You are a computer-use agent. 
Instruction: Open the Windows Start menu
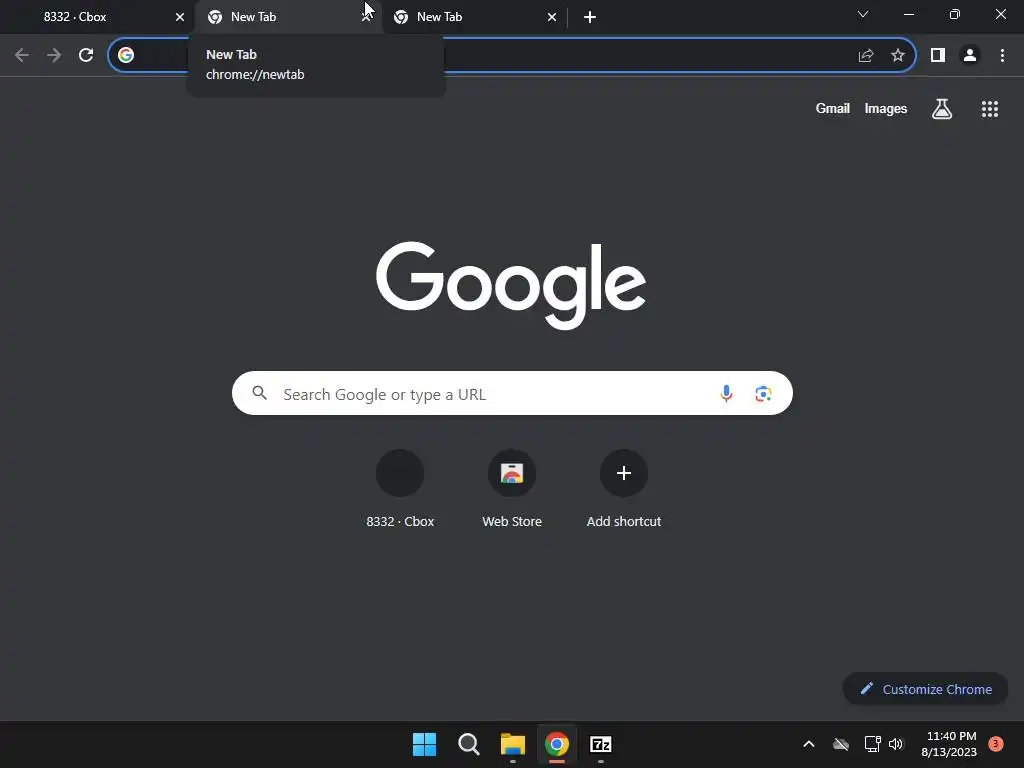coord(424,744)
